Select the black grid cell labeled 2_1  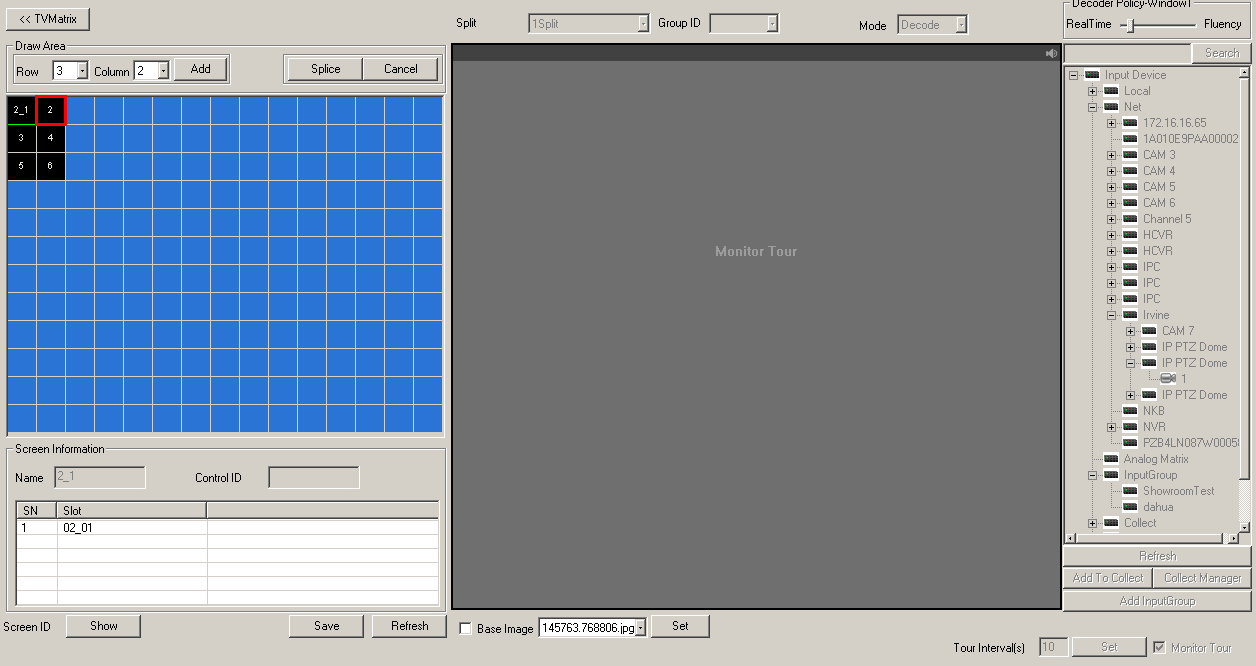[x=21, y=110]
